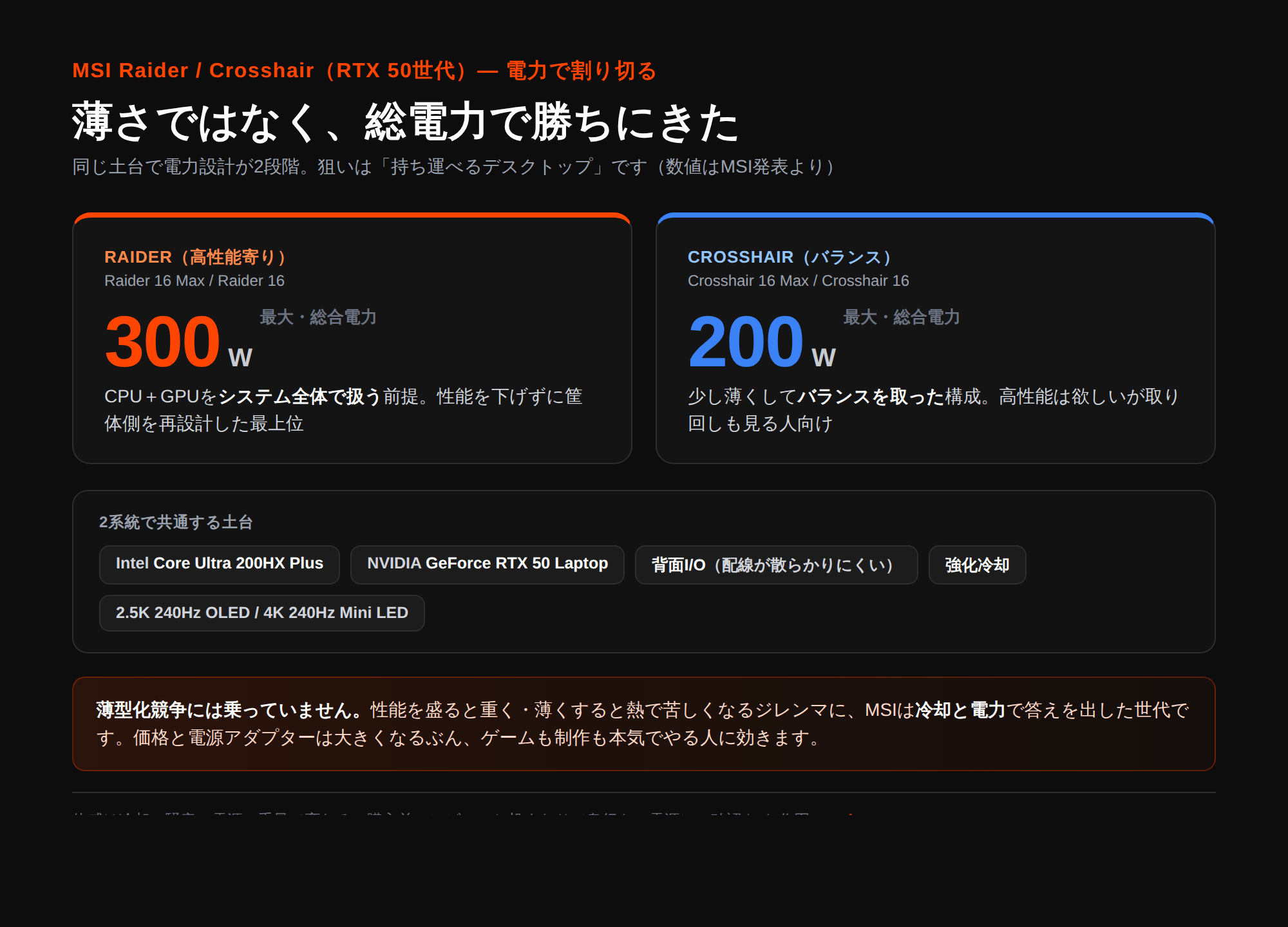Select the 背面I/O chip

[x=776, y=565]
